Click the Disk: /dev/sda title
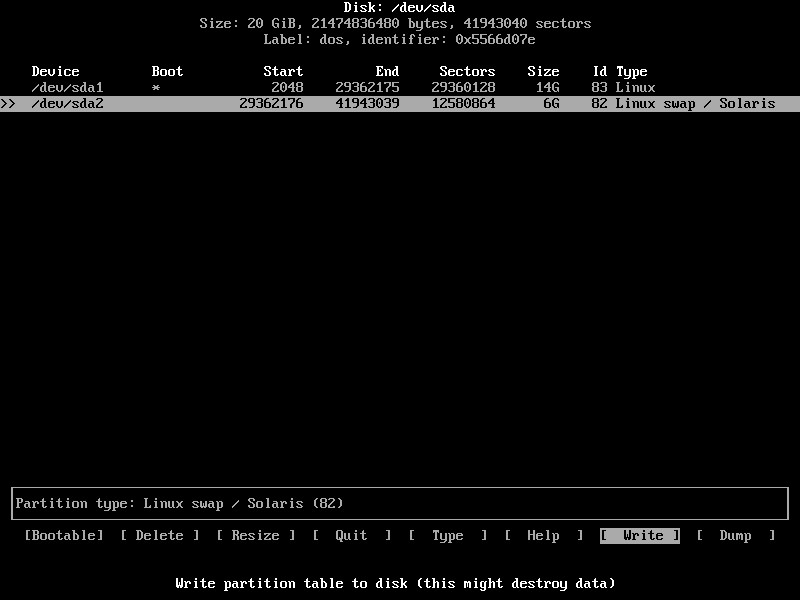Image resolution: width=800 pixels, height=600 pixels. click(x=400, y=8)
